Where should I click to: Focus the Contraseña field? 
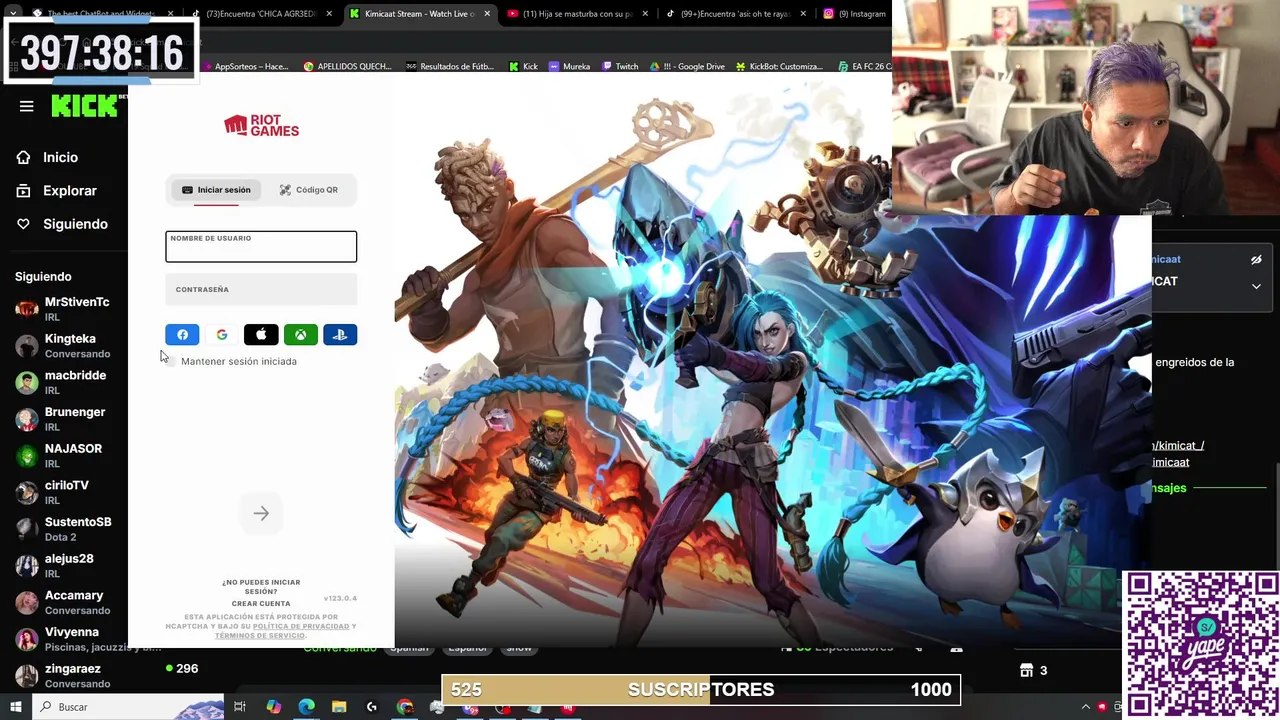261,290
